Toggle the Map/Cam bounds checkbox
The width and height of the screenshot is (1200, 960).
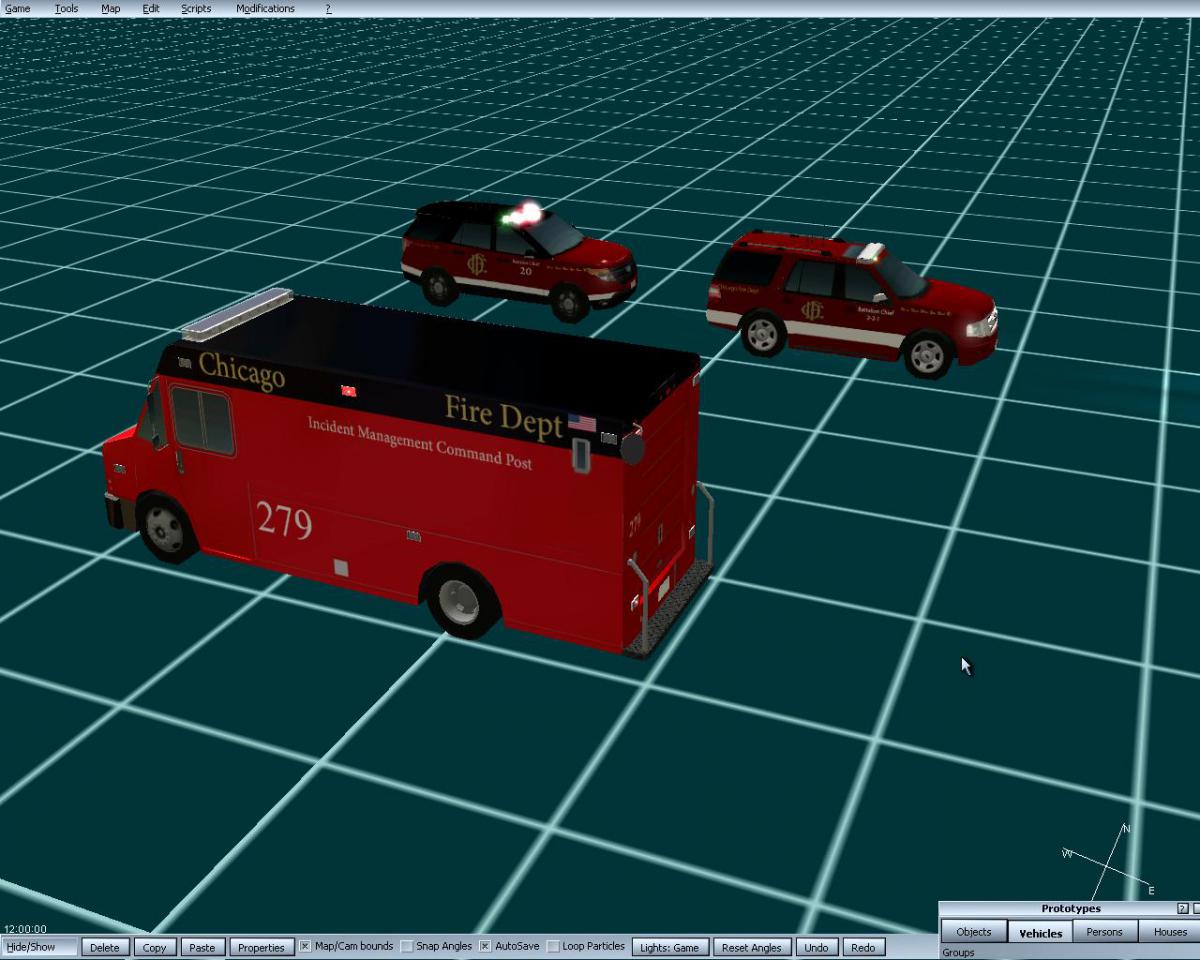305,946
